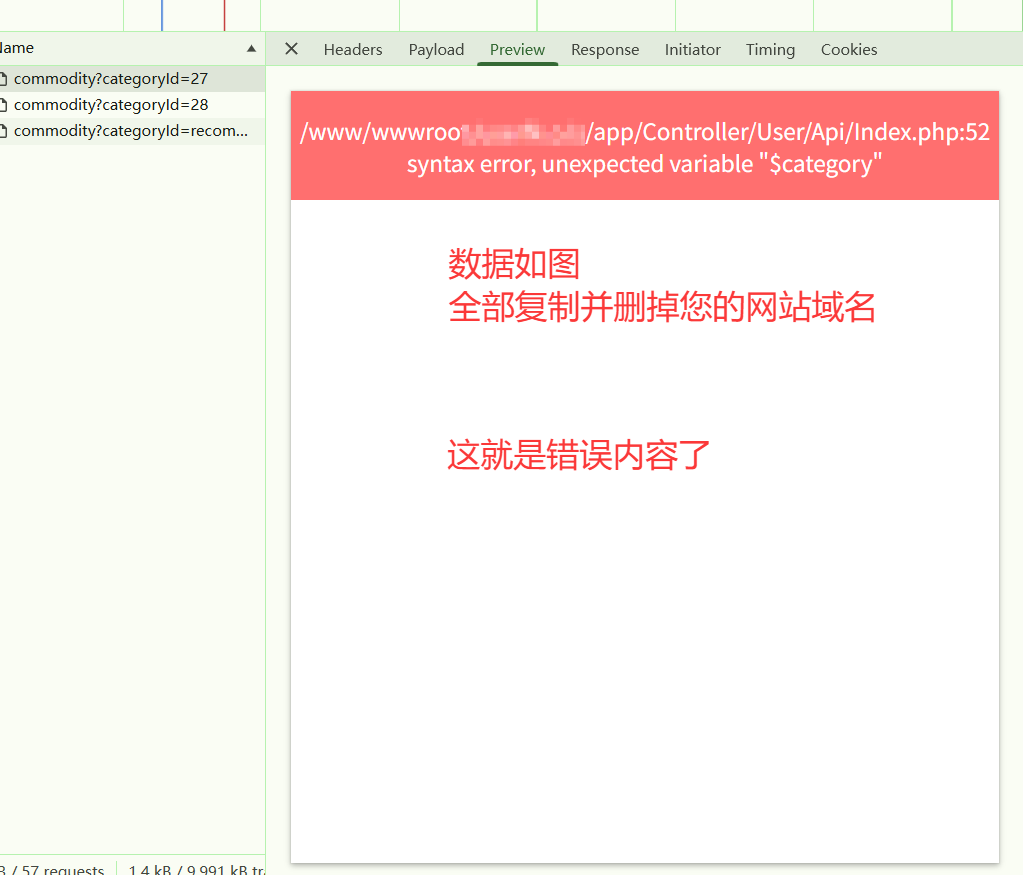Click the file icon beside commodity?categoryId=28

click(x=4, y=105)
